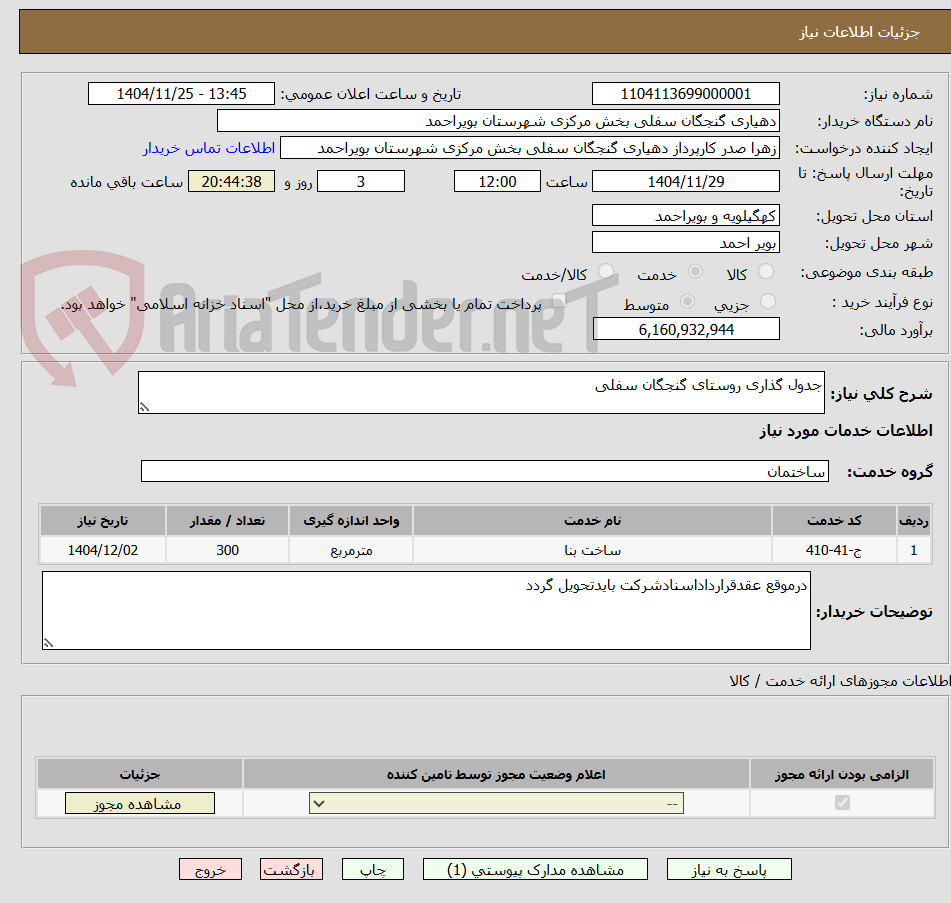This screenshot has height=903, width=951.
Task: Click the delivery city field بویر احمد
Action: coord(685,243)
